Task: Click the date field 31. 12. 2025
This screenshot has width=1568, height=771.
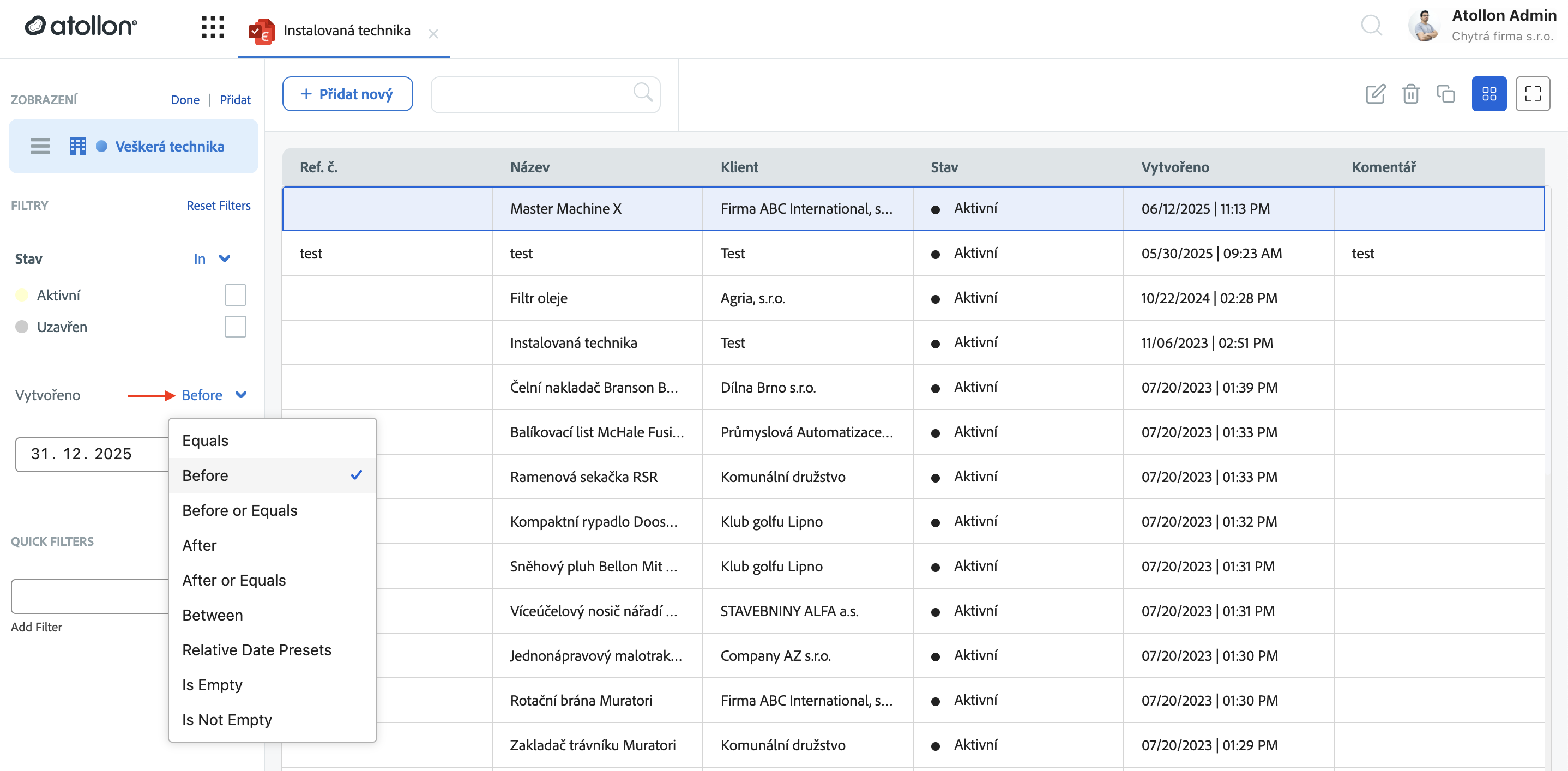Action: pos(82,453)
